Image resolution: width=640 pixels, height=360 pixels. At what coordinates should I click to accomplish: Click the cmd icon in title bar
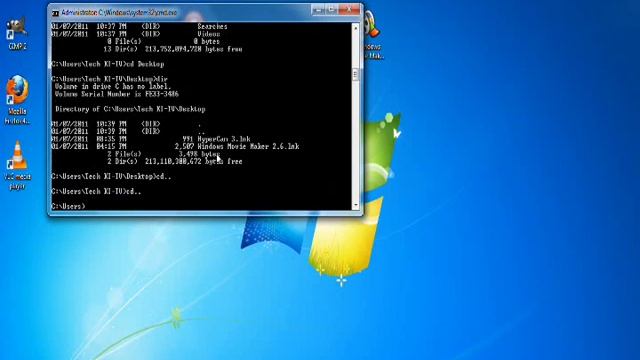click(56, 13)
